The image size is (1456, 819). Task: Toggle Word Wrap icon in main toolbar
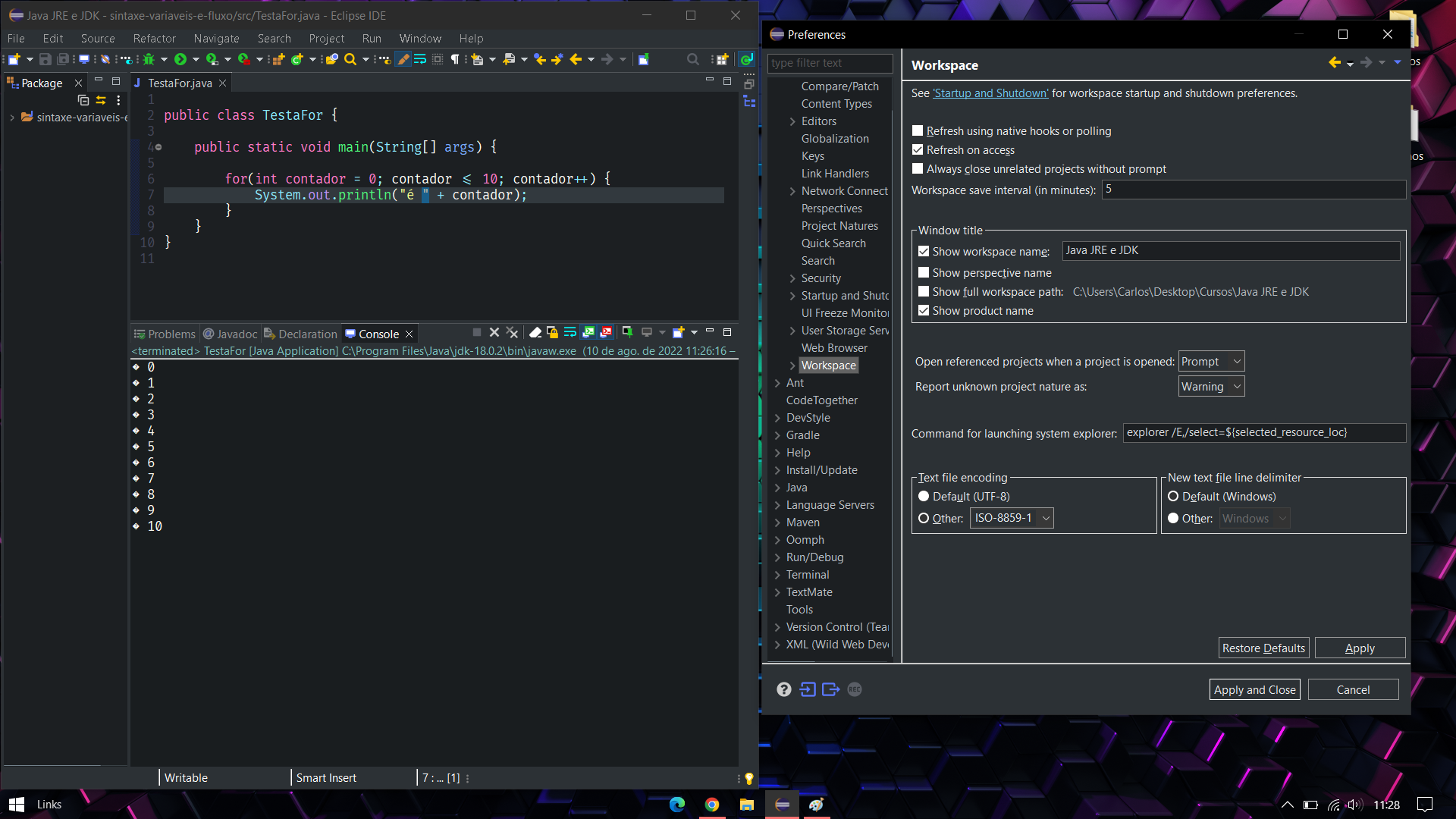(420, 59)
